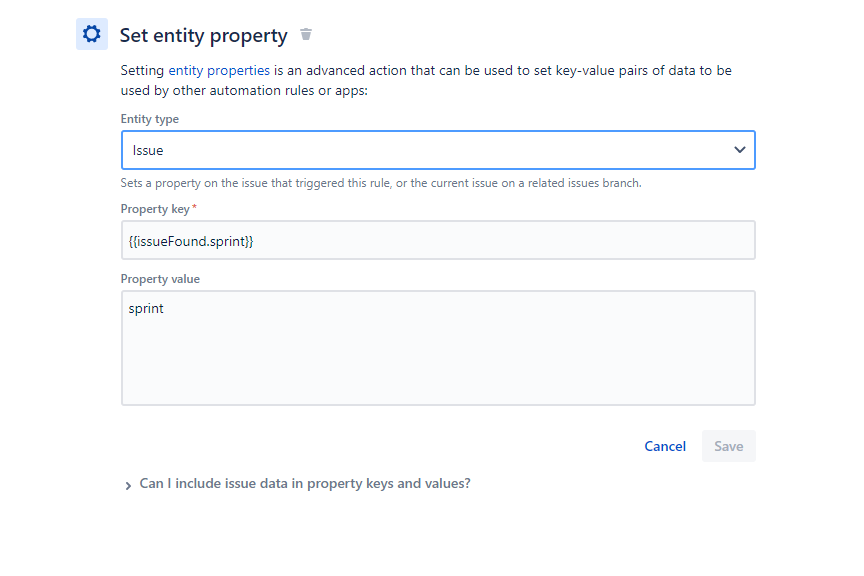Viewport: 864px width, 576px height.
Task: Click the empty area of Property value textarea
Action: coord(438,364)
